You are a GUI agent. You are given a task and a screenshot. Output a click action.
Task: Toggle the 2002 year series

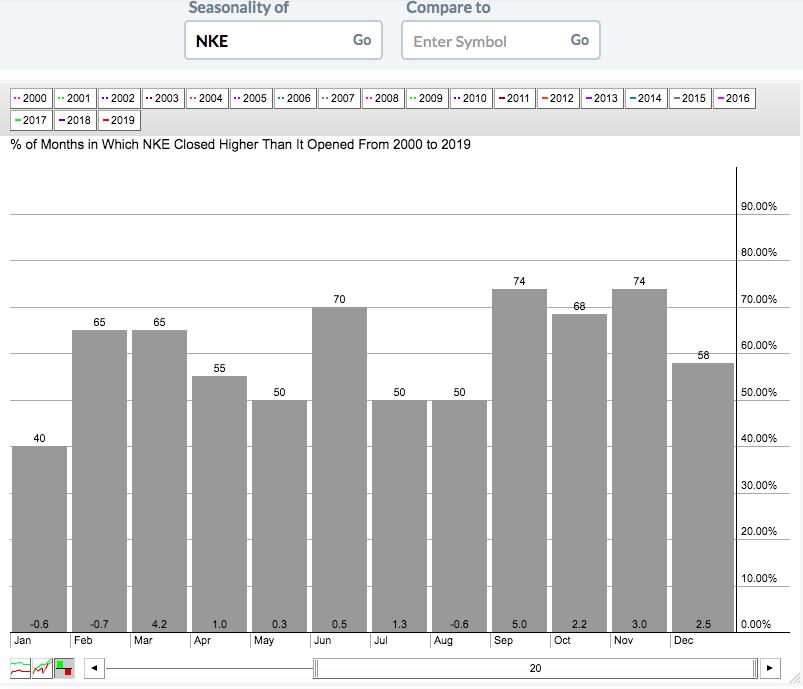point(119,98)
